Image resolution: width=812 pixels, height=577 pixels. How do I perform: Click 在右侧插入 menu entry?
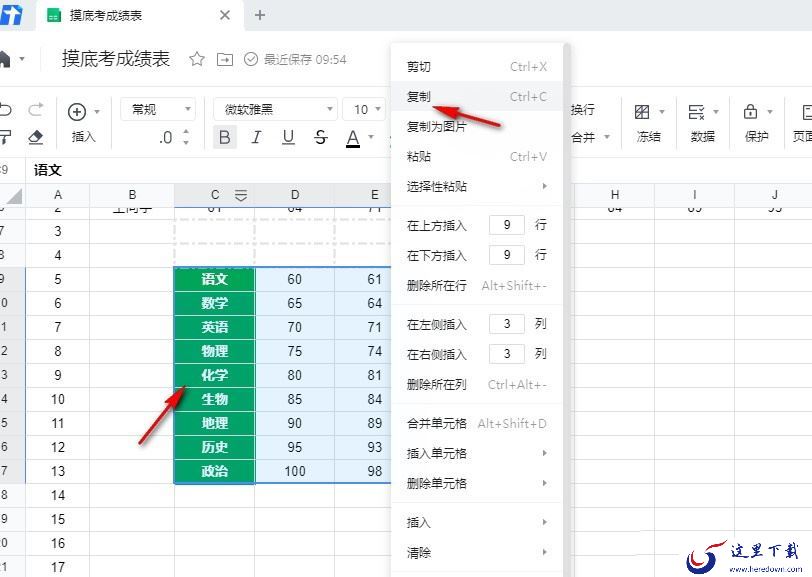click(437, 355)
